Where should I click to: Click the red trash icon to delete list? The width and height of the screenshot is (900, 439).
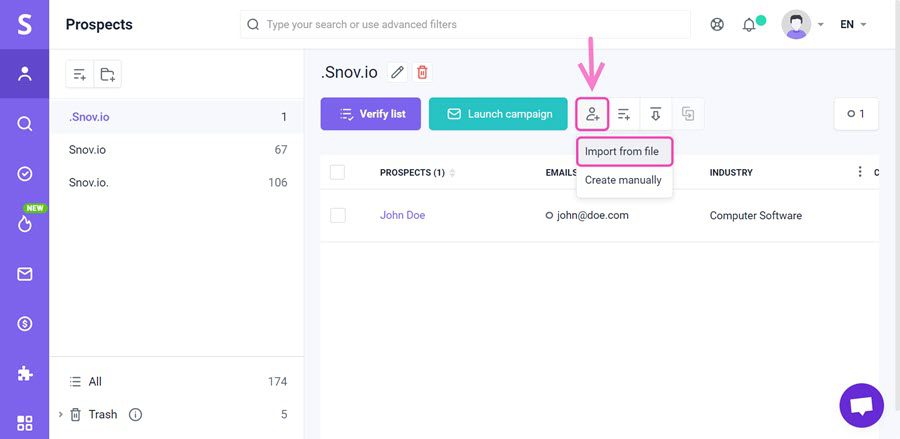pyautogui.click(x=422, y=72)
